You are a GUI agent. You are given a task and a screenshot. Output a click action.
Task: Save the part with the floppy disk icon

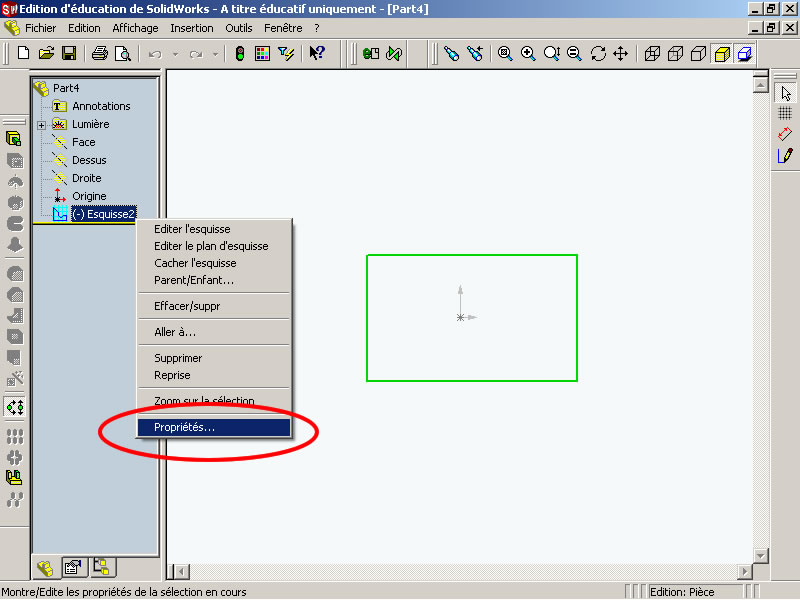tap(69, 53)
